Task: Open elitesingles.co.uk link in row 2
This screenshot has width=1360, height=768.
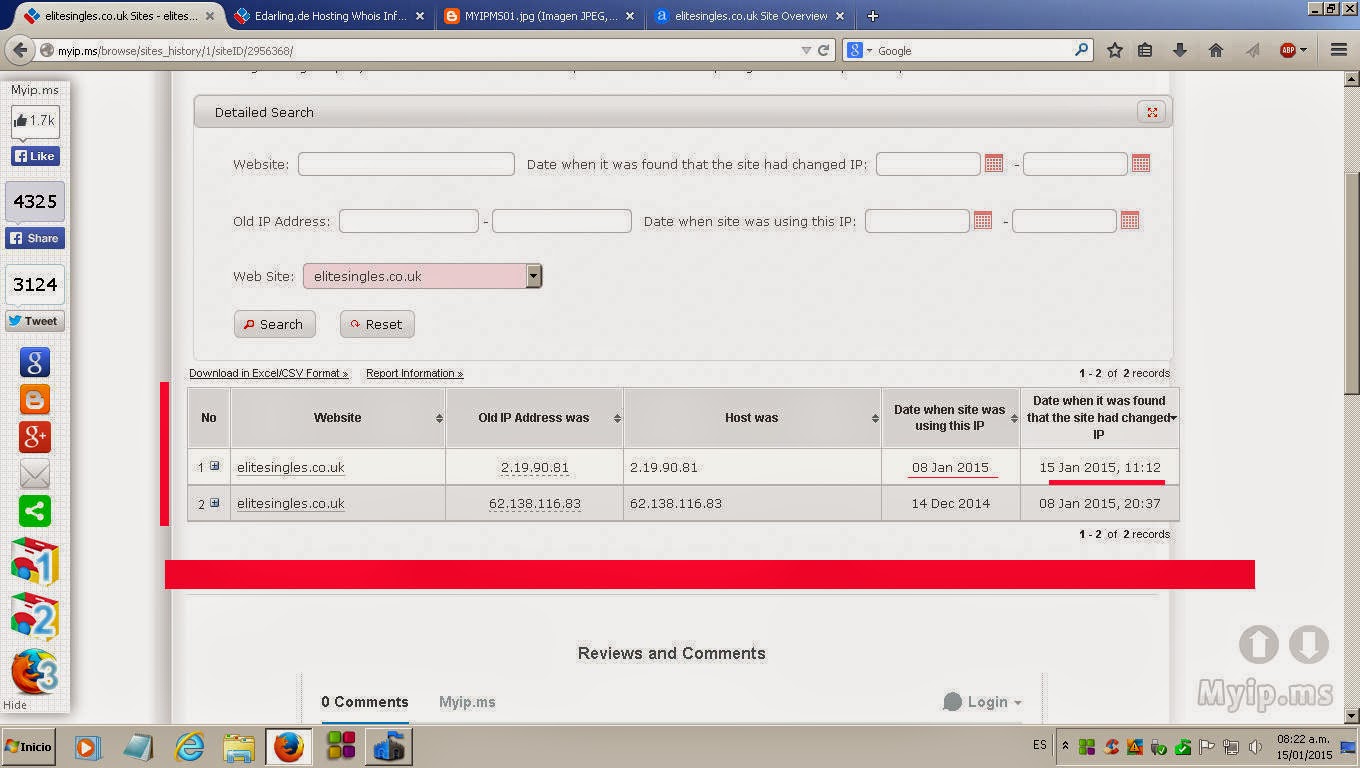Action: [x=291, y=503]
